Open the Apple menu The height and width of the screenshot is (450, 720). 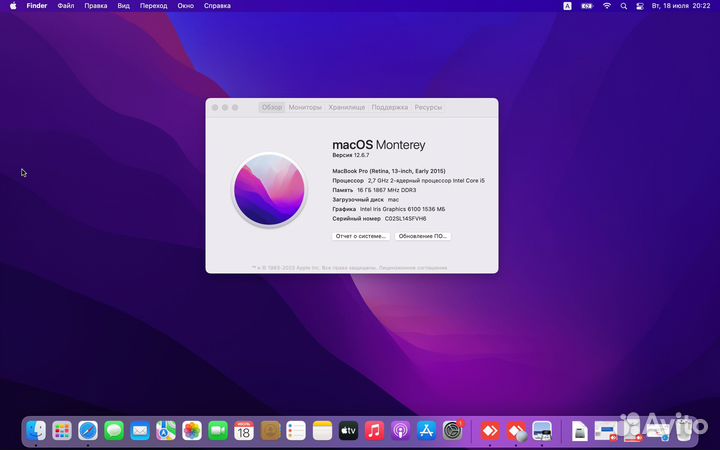(x=13, y=6)
